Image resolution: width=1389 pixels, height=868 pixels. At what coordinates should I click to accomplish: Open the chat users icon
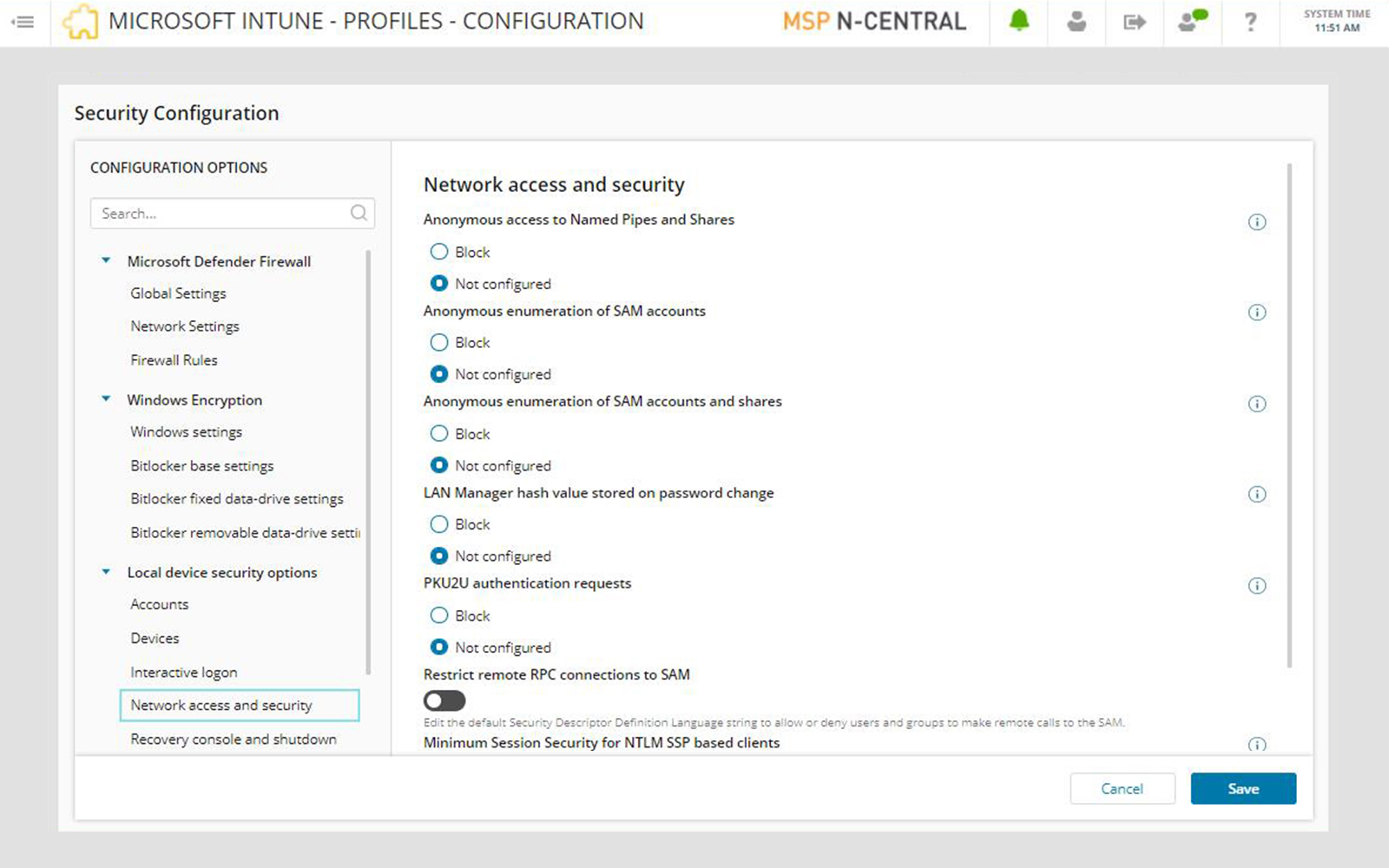point(1192,22)
